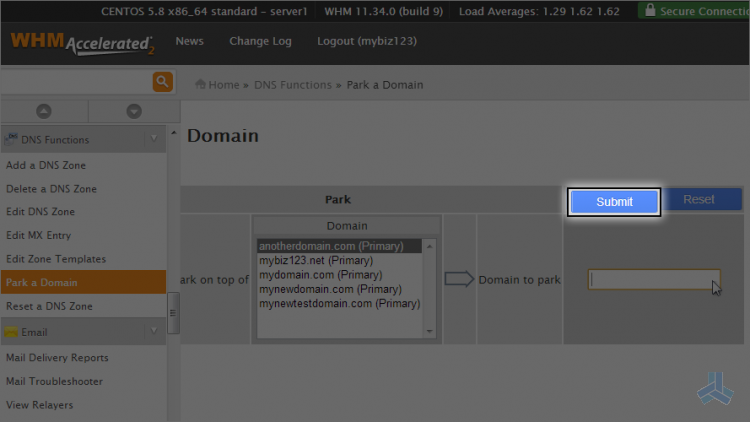
Task: Open the News menu item
Action: (x=189, y=41)
